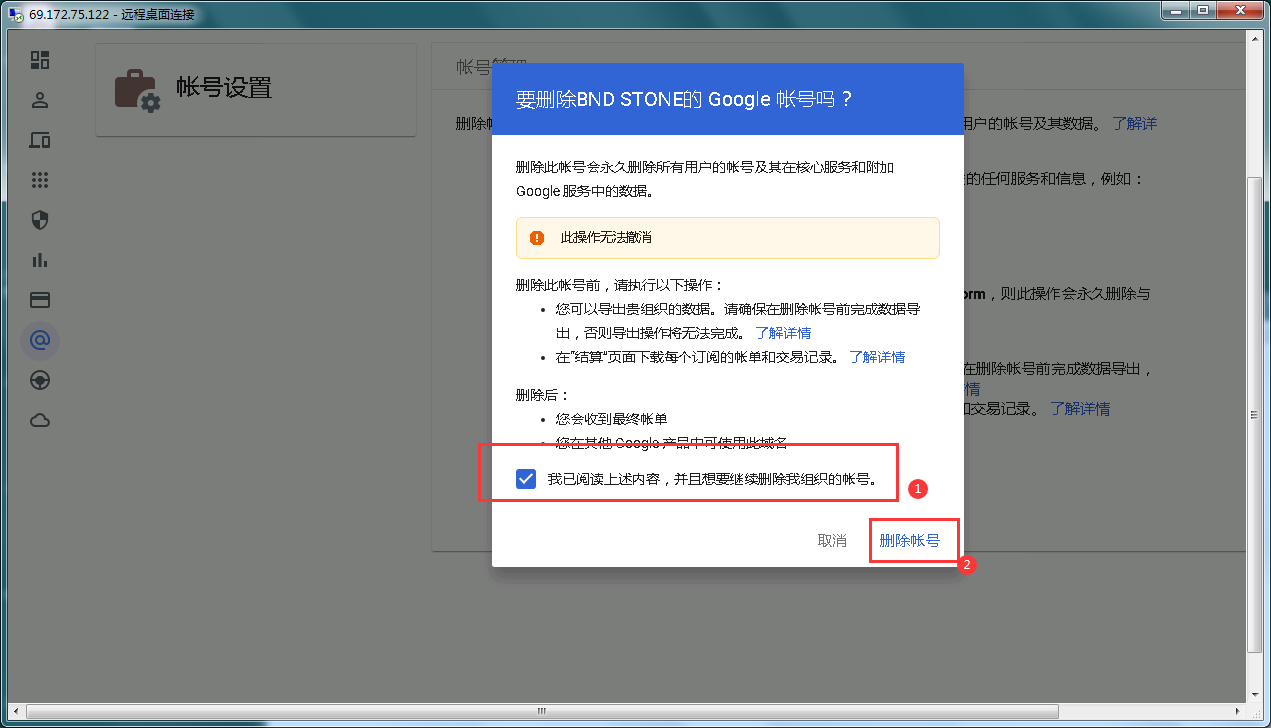Viewport: 1271px width, 728px height.
Task: Click the scroll down arrow of vertical scrollbar
Action: click(1254, 693)
